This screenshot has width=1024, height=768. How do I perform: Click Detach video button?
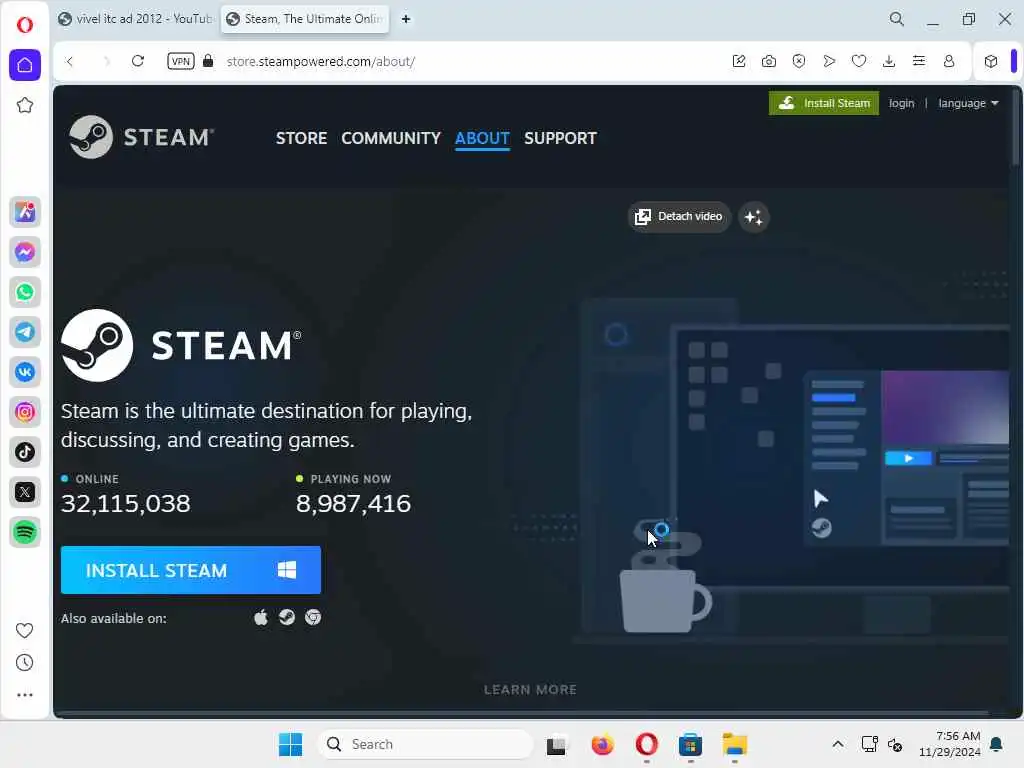679,216
